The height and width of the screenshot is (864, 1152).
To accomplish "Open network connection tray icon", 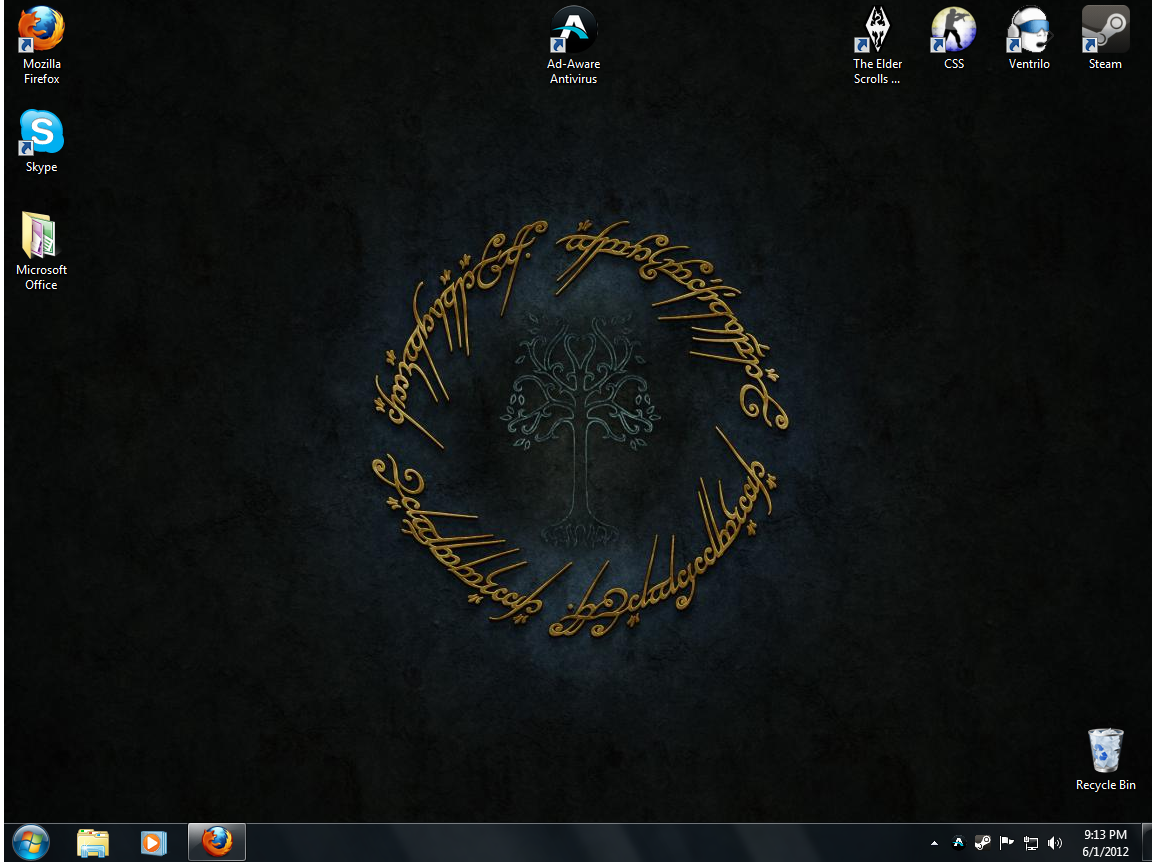I will click(x=1031, y=843).
